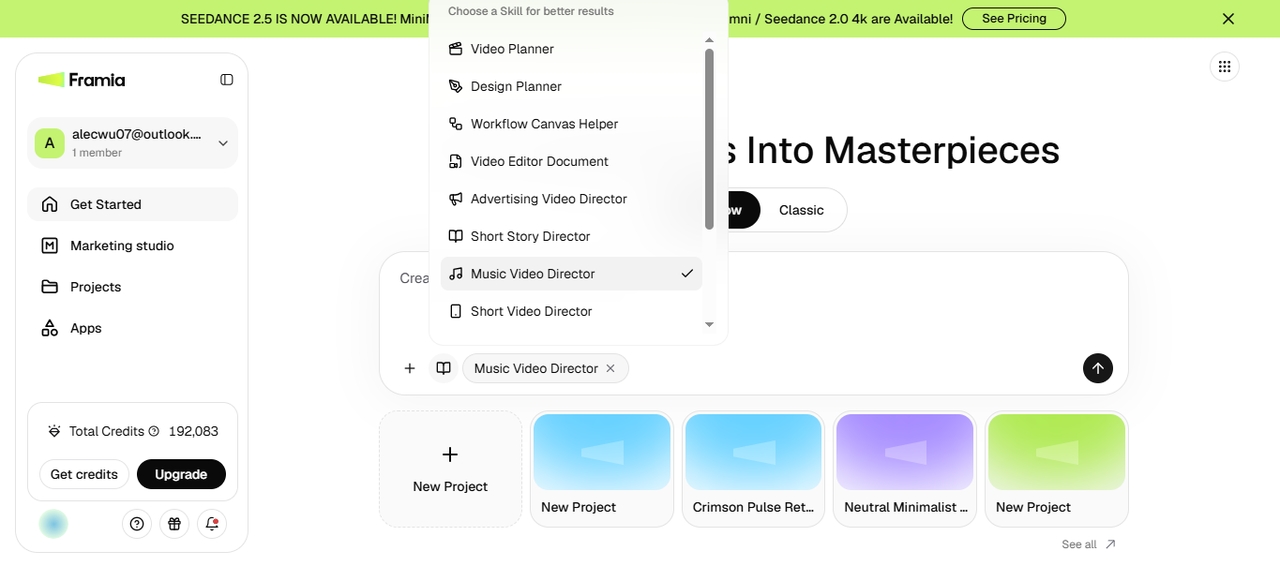This screenshot has height=566, width=1280.
Task: Open Get Started page
Action: pos(133,204)
